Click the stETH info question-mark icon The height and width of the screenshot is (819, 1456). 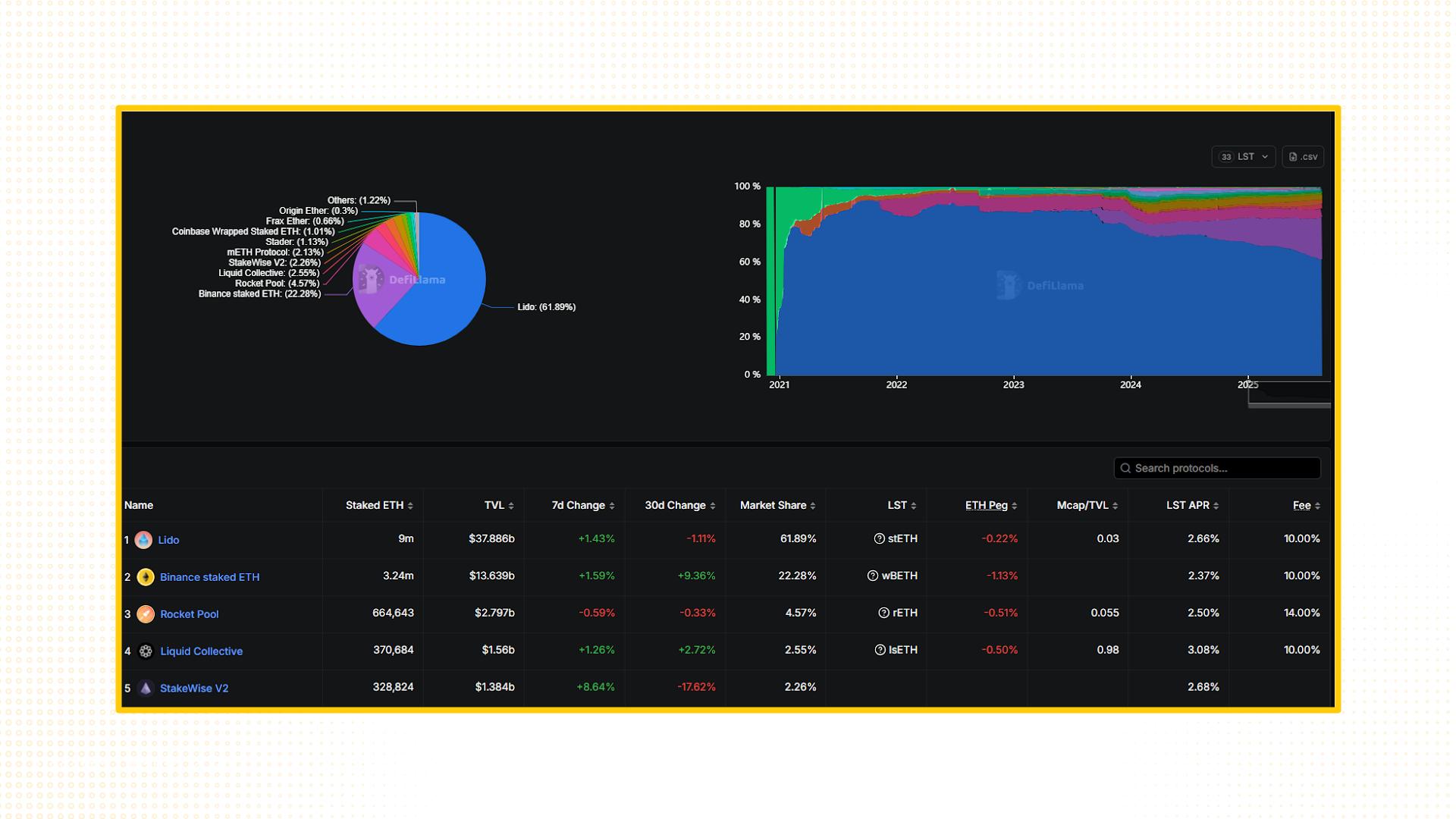tap(880, 539)
